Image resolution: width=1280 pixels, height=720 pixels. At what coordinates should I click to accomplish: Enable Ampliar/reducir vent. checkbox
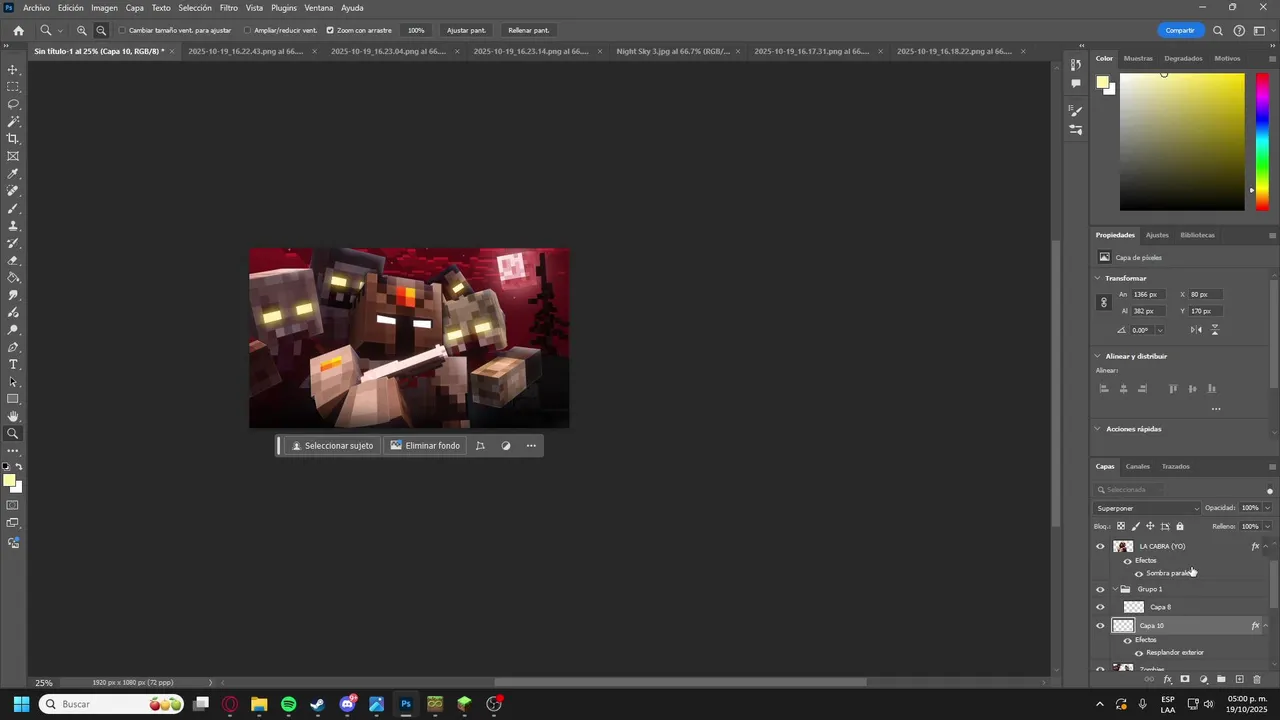pyautogui.click(x=247, y=30)
